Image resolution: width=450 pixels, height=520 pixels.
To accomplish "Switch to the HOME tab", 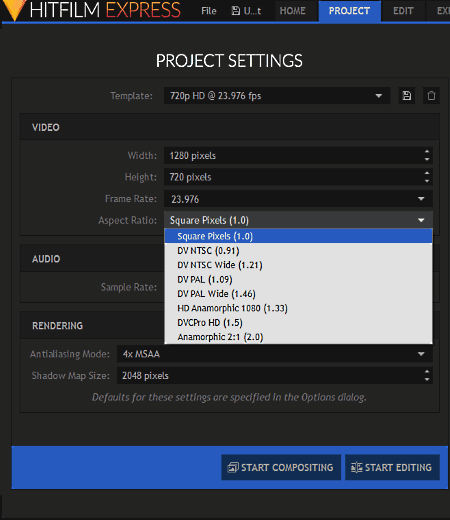I will coord(293,11).
